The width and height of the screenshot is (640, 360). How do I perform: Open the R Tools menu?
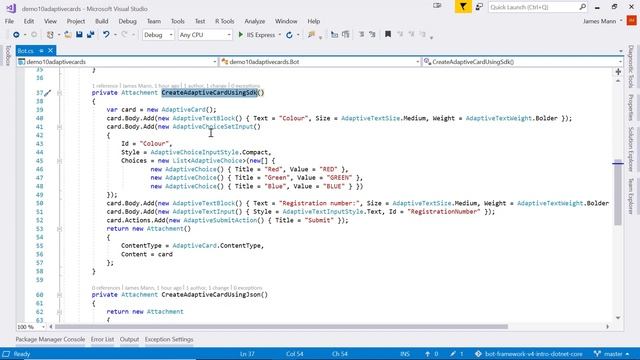(x=224, y=21)
